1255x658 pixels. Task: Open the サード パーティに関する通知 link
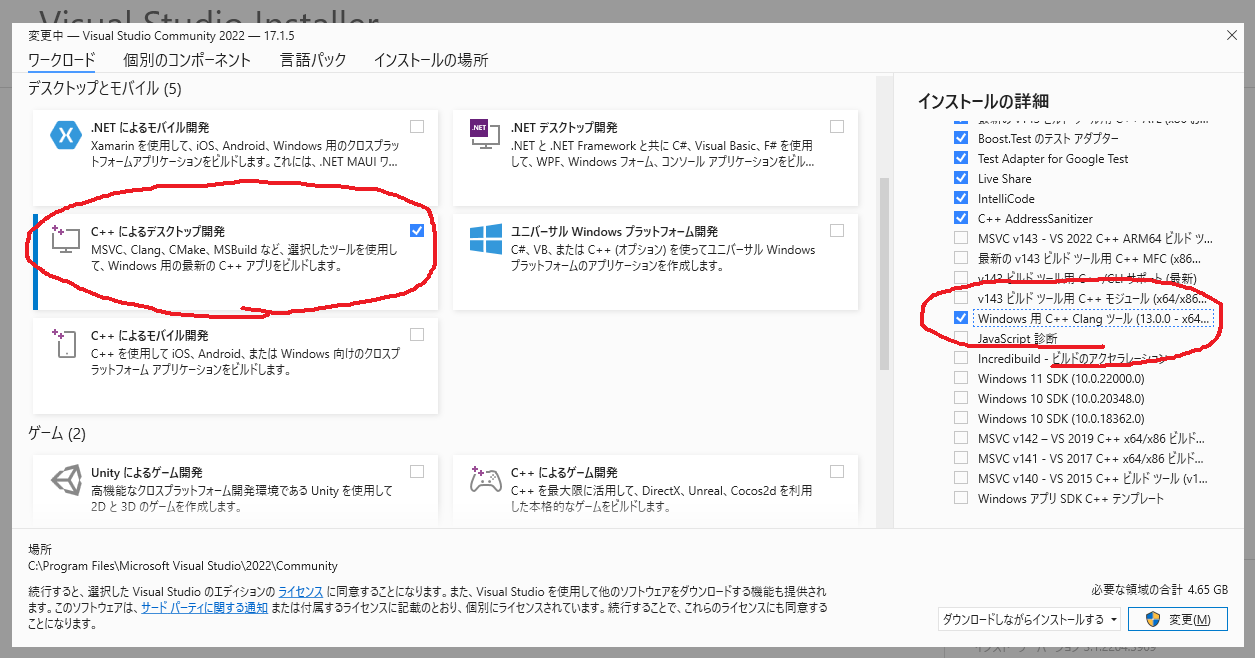tap(204, 607)
